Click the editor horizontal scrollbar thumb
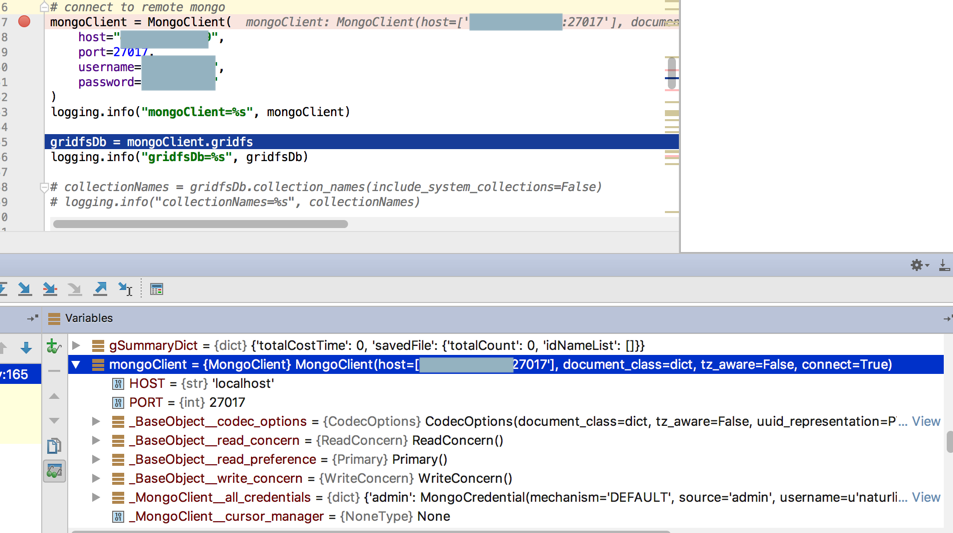 tap(201, 224)
